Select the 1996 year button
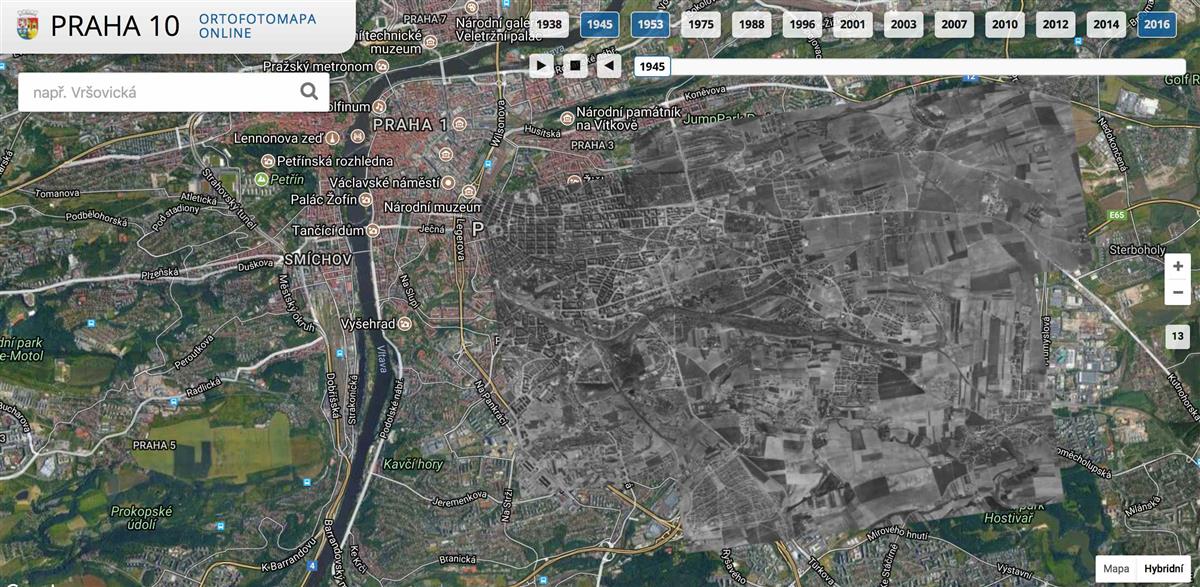1200x587 pixels. [x=802, y=25]
